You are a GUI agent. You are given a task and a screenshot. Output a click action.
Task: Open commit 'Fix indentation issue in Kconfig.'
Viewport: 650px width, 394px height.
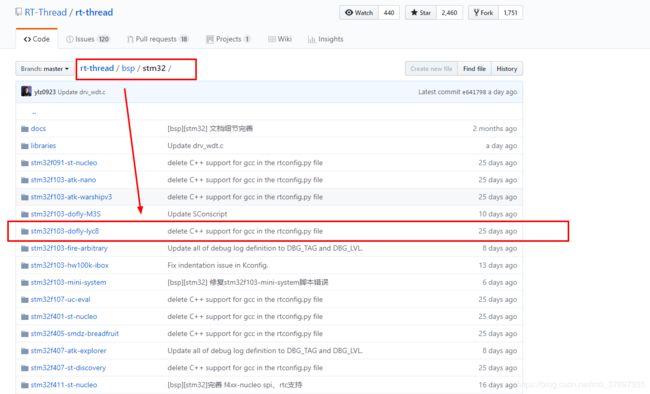(218, 265)
